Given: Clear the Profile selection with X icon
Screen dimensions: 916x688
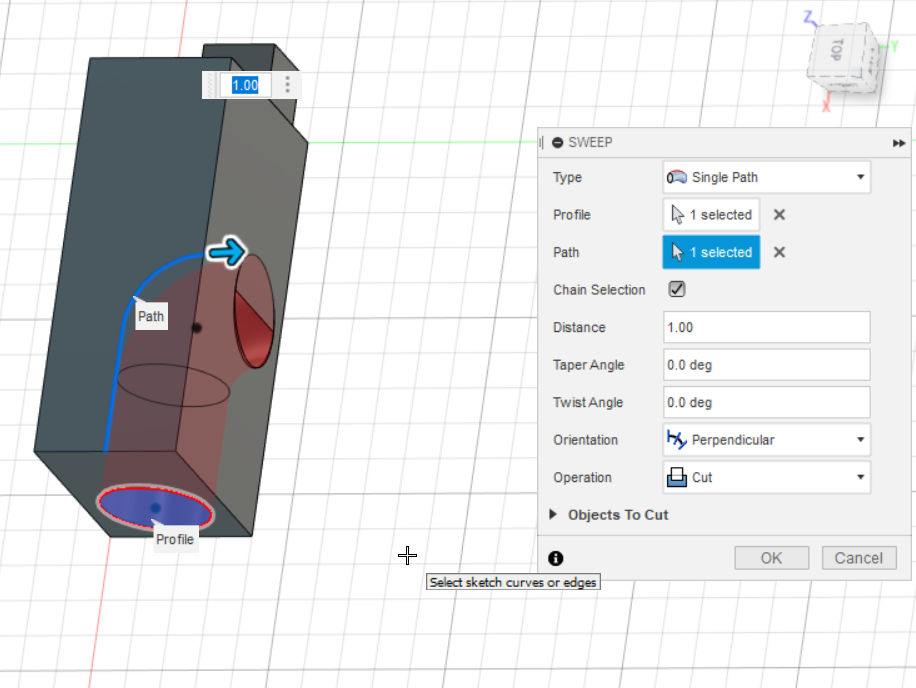Looking at the screenshot, I should (780, 215).
